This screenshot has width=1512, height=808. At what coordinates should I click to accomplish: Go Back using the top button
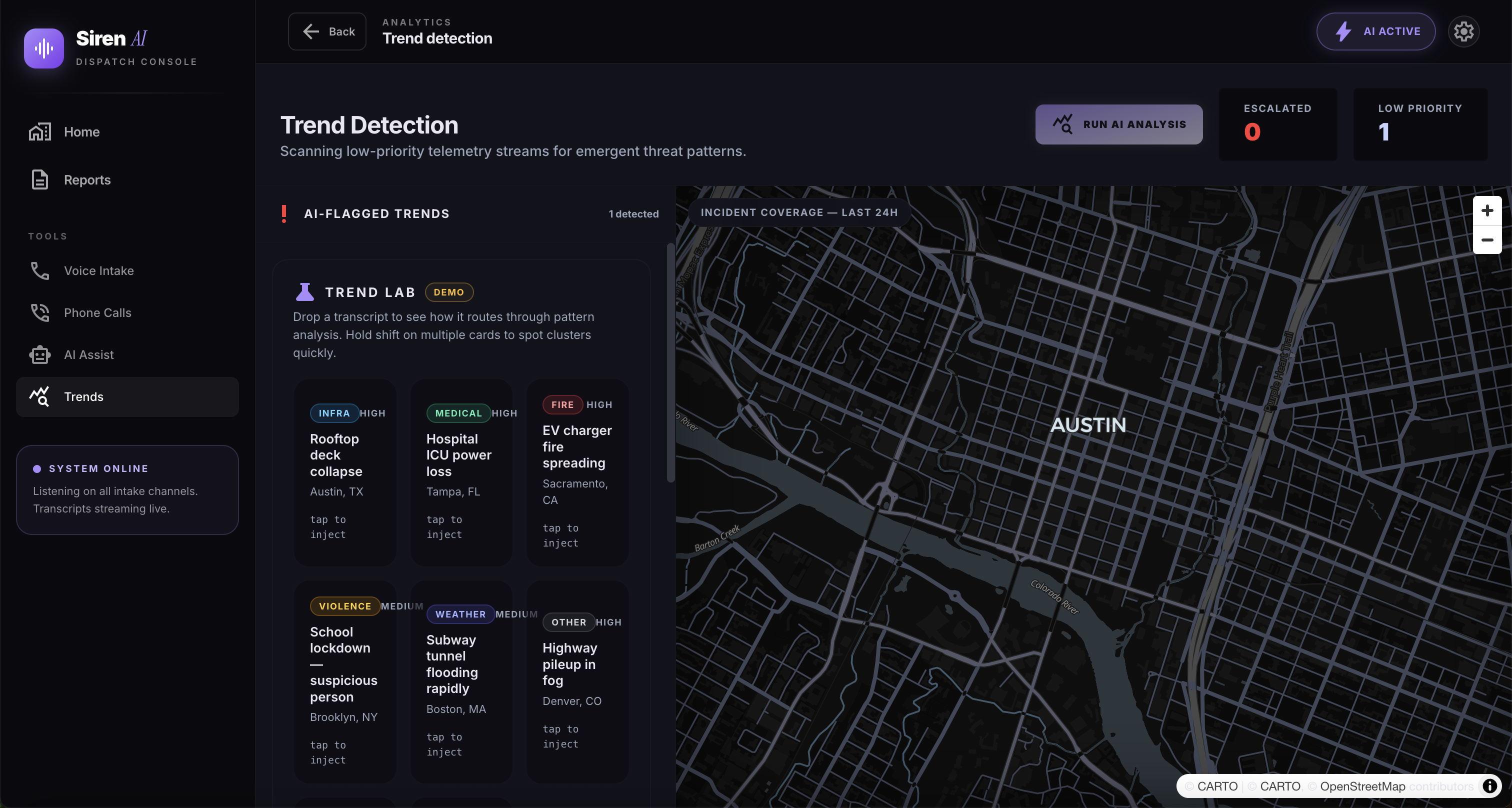coord(327,31)
